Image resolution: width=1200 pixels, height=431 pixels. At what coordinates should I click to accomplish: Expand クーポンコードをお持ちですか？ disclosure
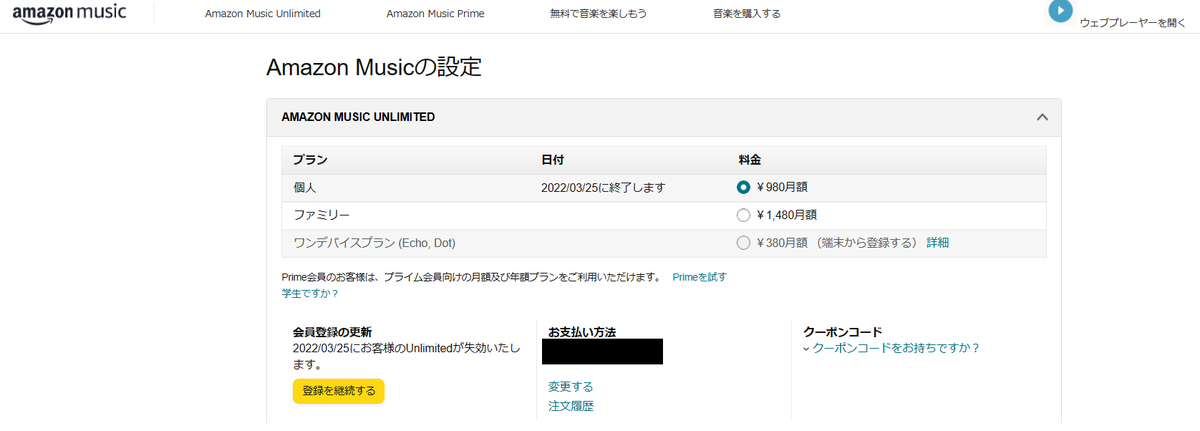click(x=891, y=348)
